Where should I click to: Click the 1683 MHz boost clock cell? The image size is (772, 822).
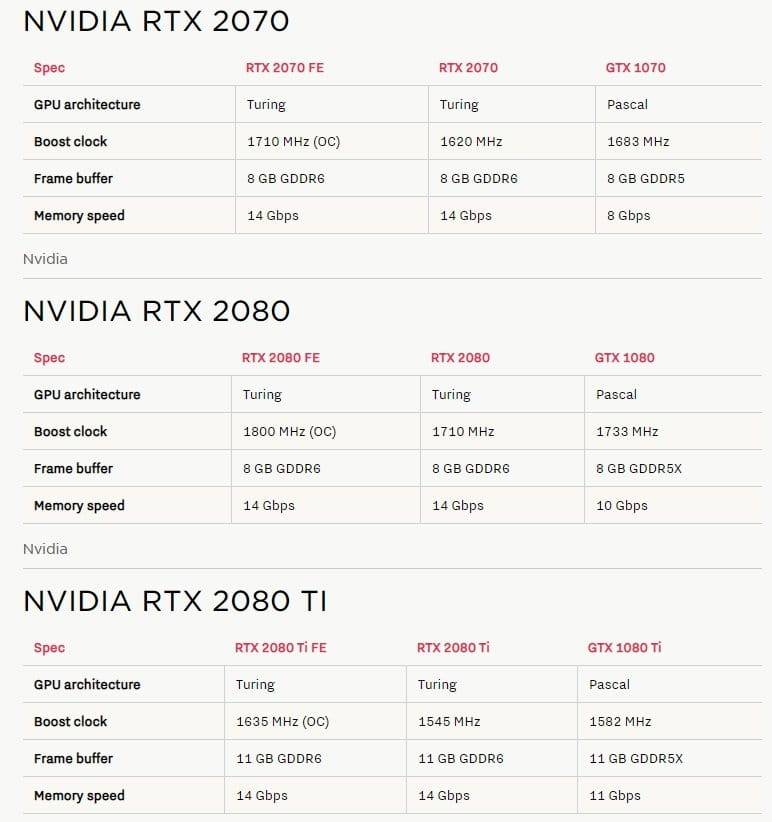tap(638, 142)
